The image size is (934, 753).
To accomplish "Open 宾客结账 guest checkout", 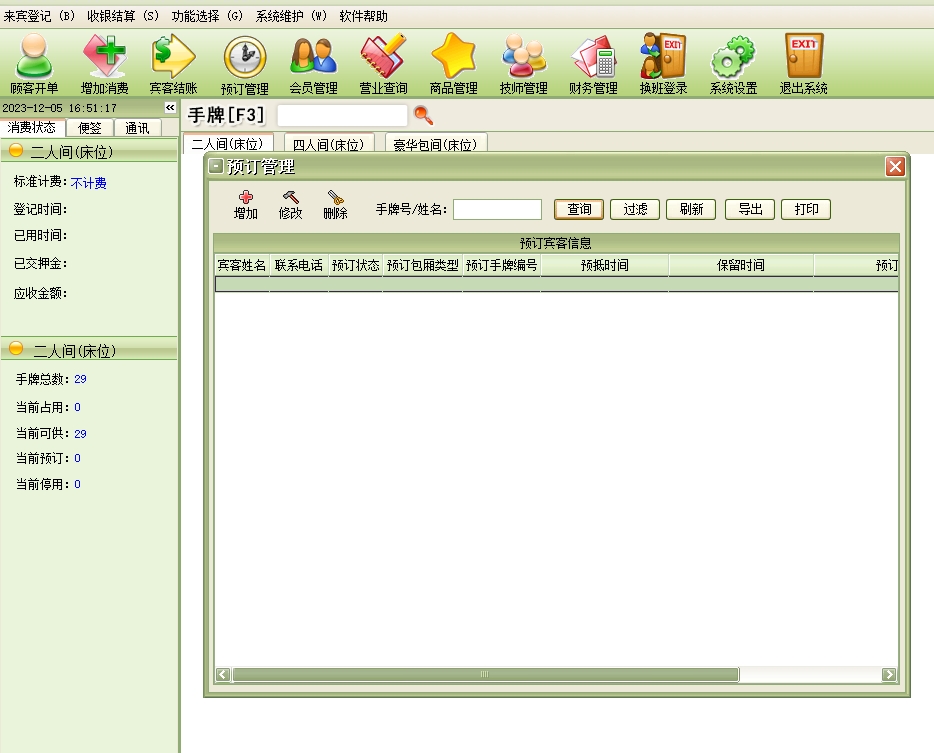I will [173, 64].
